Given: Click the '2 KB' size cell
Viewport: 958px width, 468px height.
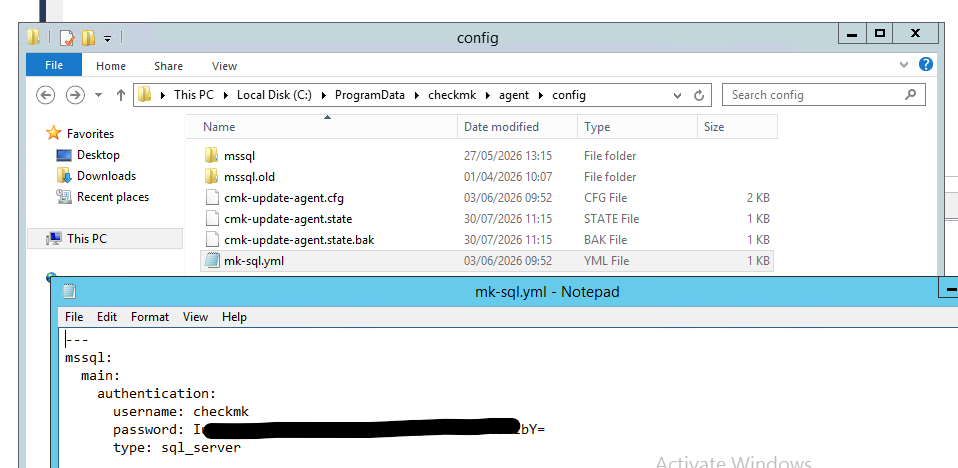Looking at the screenshot, I should pyautogui.click(x=756, y=198).
